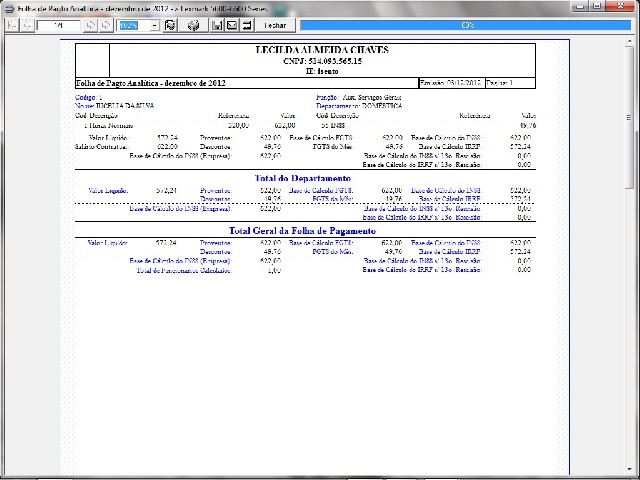Viewport: 640px width, 480px height.
Task: Click the INSS value 49,76 in header row
Action: coord(528,126)
